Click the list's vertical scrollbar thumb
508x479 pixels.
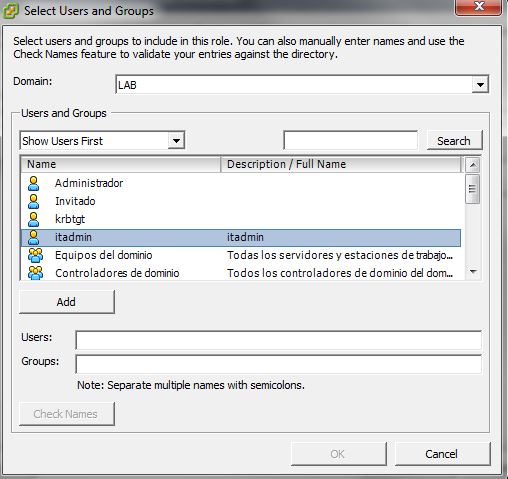click(x=473, y=189)
